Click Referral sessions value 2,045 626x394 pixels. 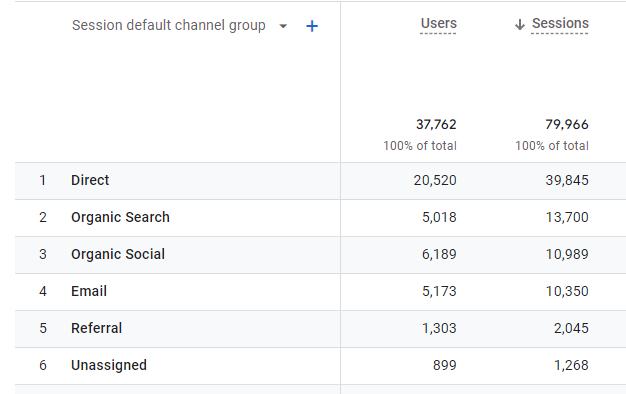[571, 329]
